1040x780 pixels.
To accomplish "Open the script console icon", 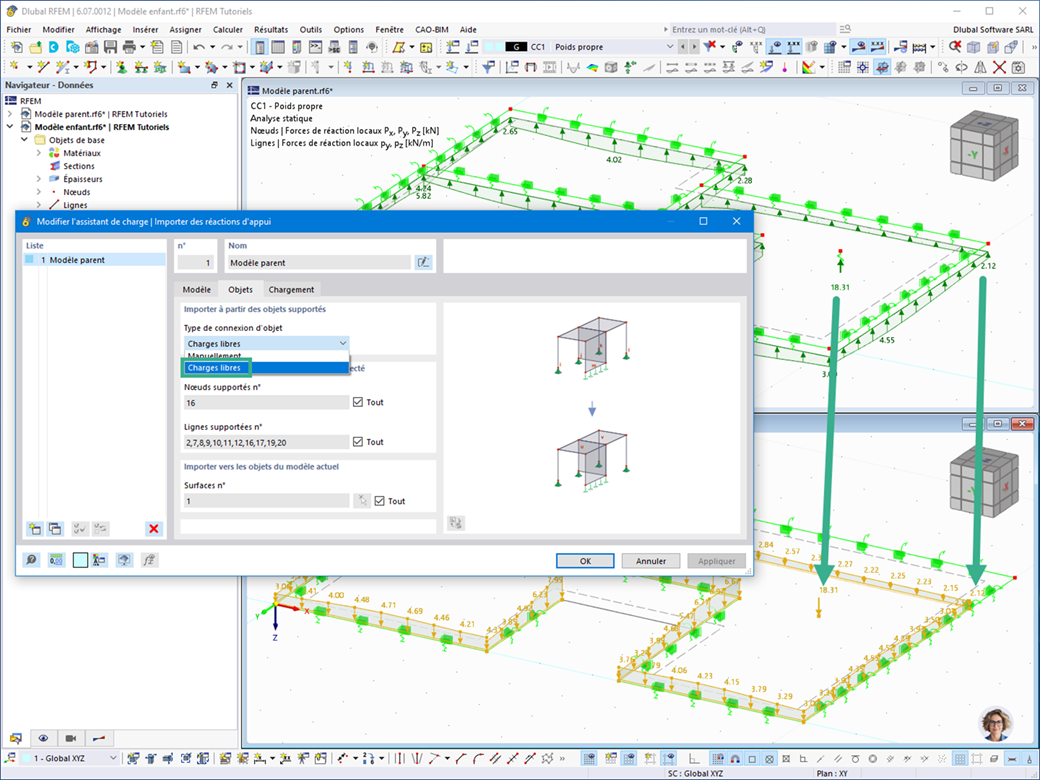I will 316,47.
